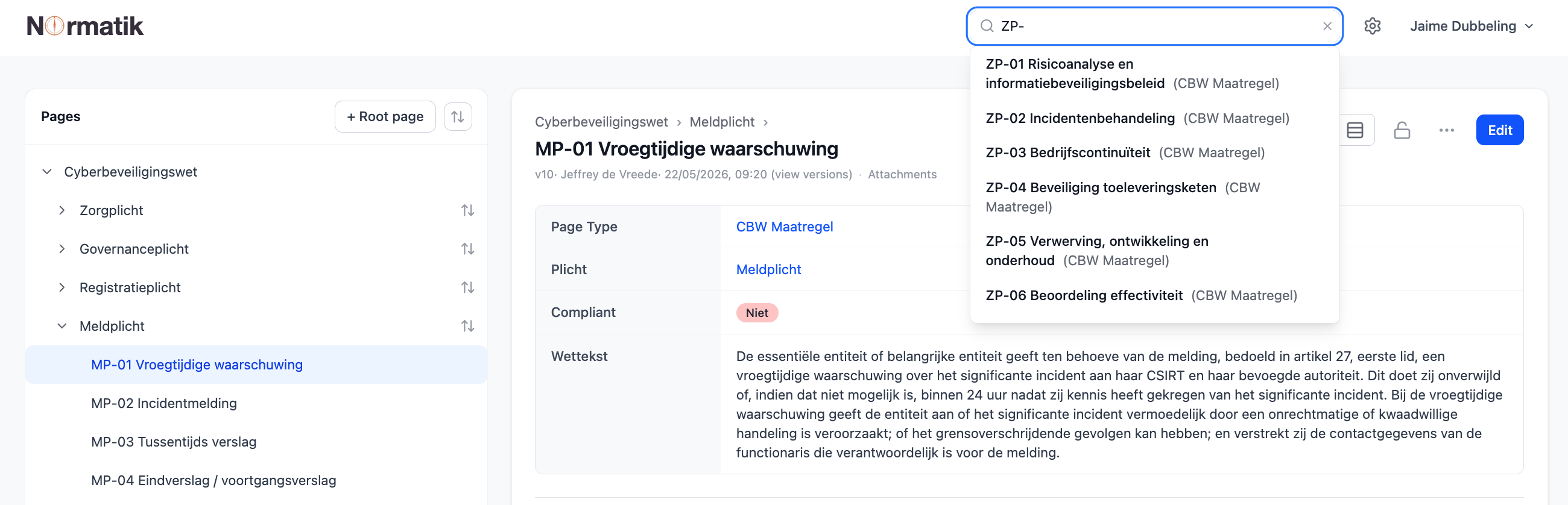Collapse the Cyberbeveiligingswet tree node
Viewport: 1568px width, 505px height.
coord(47,172)
